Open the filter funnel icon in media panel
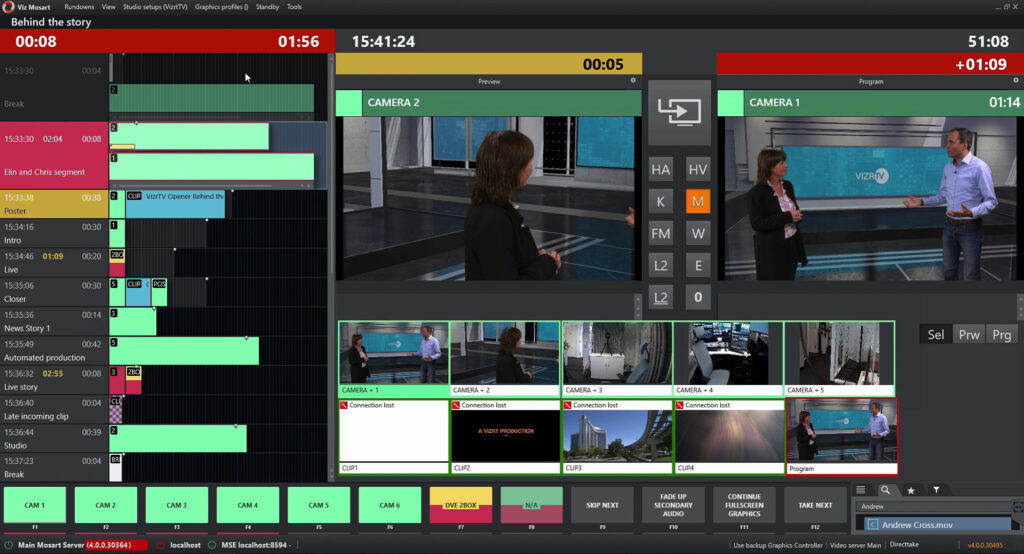 click(936, 490)
